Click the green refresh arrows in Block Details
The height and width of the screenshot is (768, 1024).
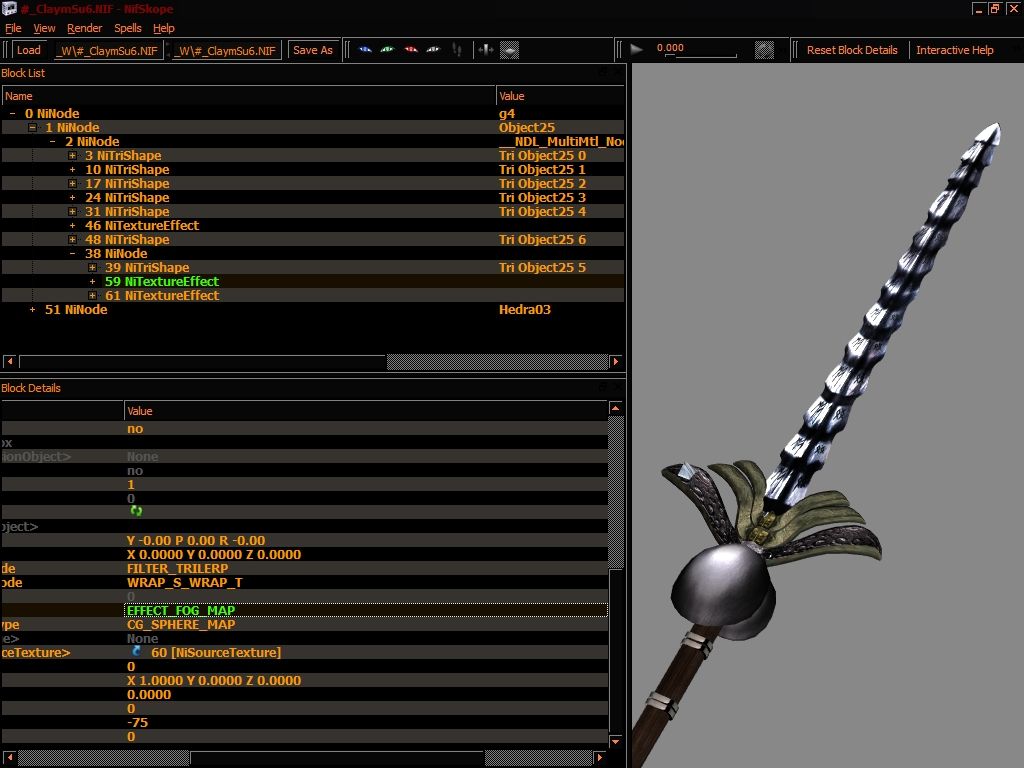pyautogui.click(x=136, y=511)
